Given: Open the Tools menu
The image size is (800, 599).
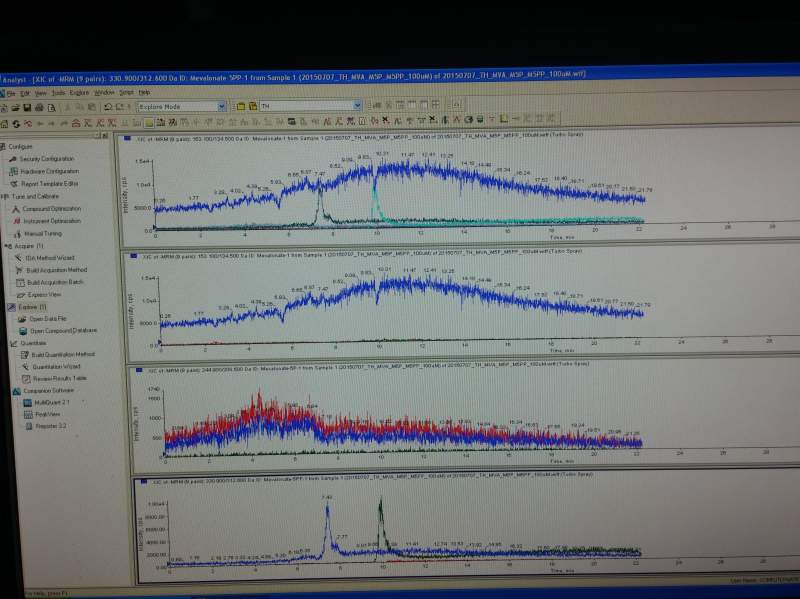Looking at the screenshot, I should (58, 93).
